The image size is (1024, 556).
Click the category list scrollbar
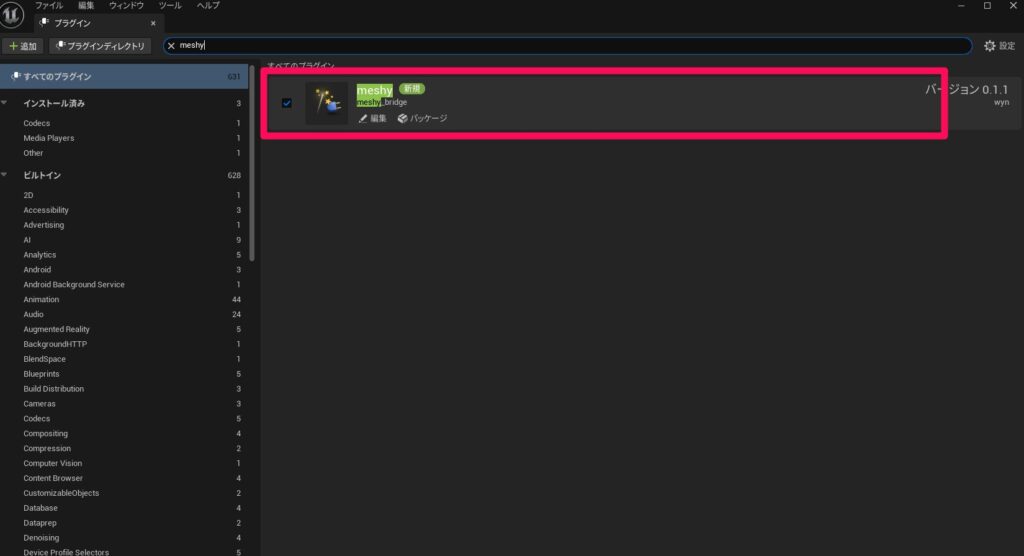(252, 163)
